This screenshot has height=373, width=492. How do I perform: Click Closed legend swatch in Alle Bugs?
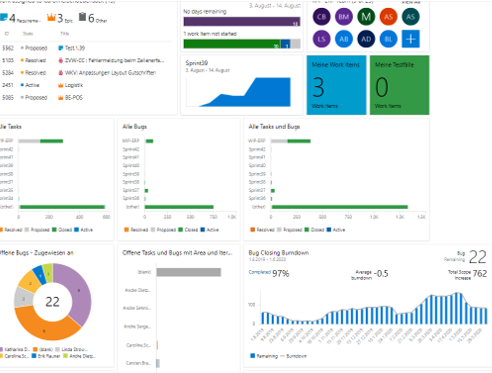coord(180,230)
